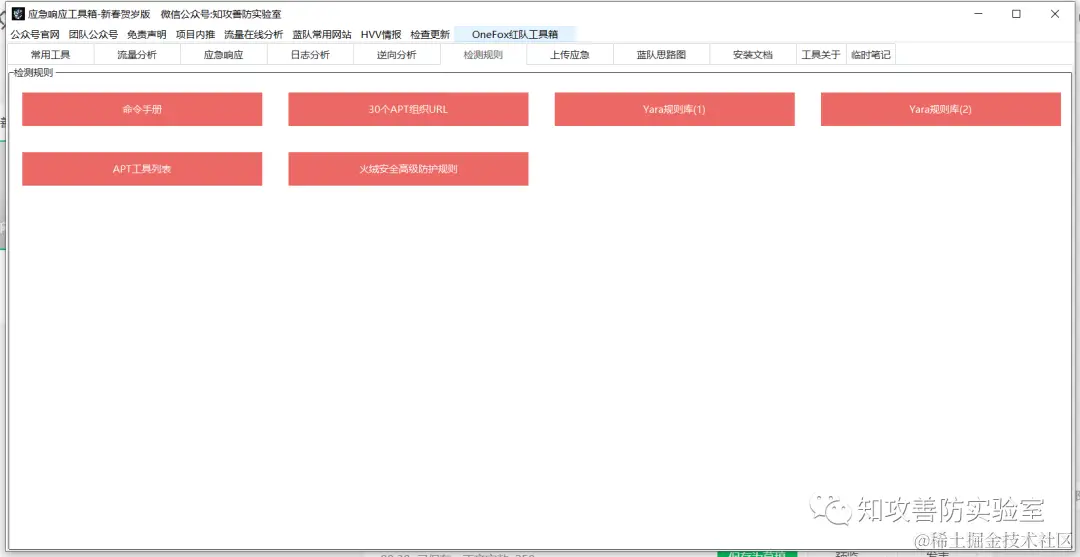Viewport: 1080px width, 557px height.
Task: Switch to the 应急响应 tab
Action: tap(224, 55)
